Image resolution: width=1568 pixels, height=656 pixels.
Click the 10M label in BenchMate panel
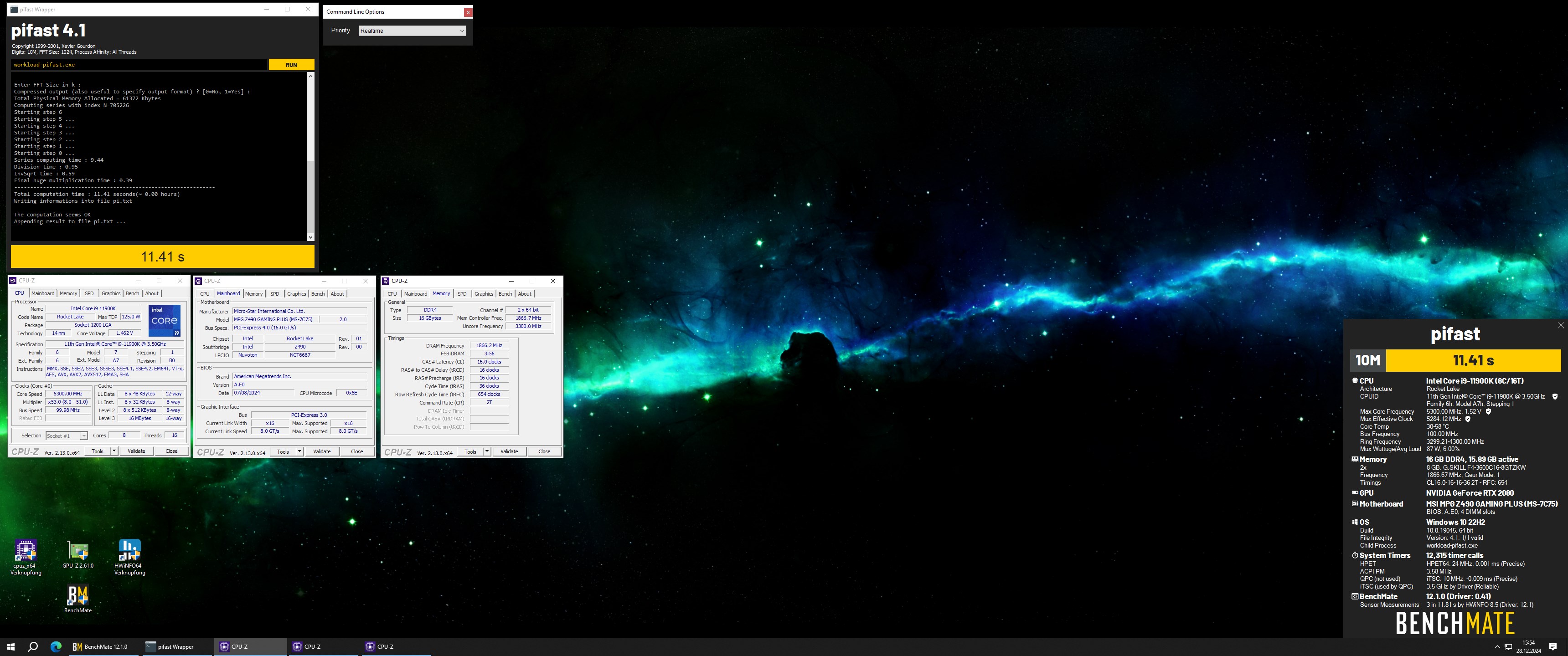point(1367,360)
